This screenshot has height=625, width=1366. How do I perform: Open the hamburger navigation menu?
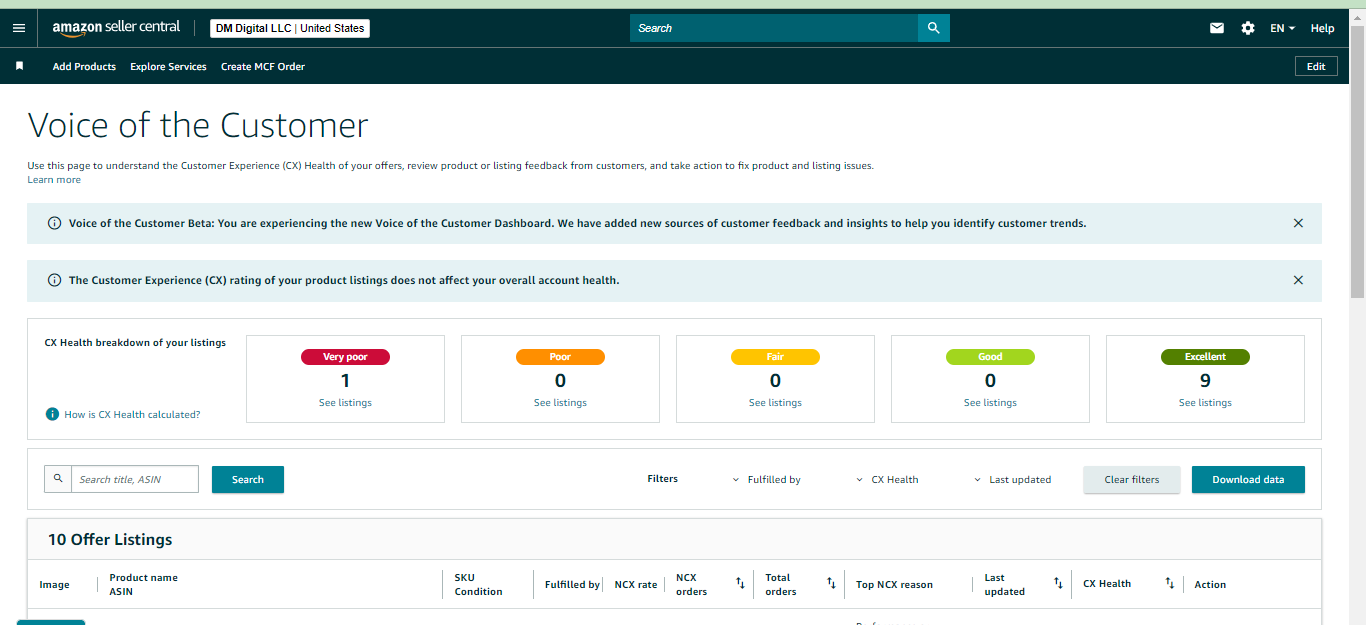point(18,28)
